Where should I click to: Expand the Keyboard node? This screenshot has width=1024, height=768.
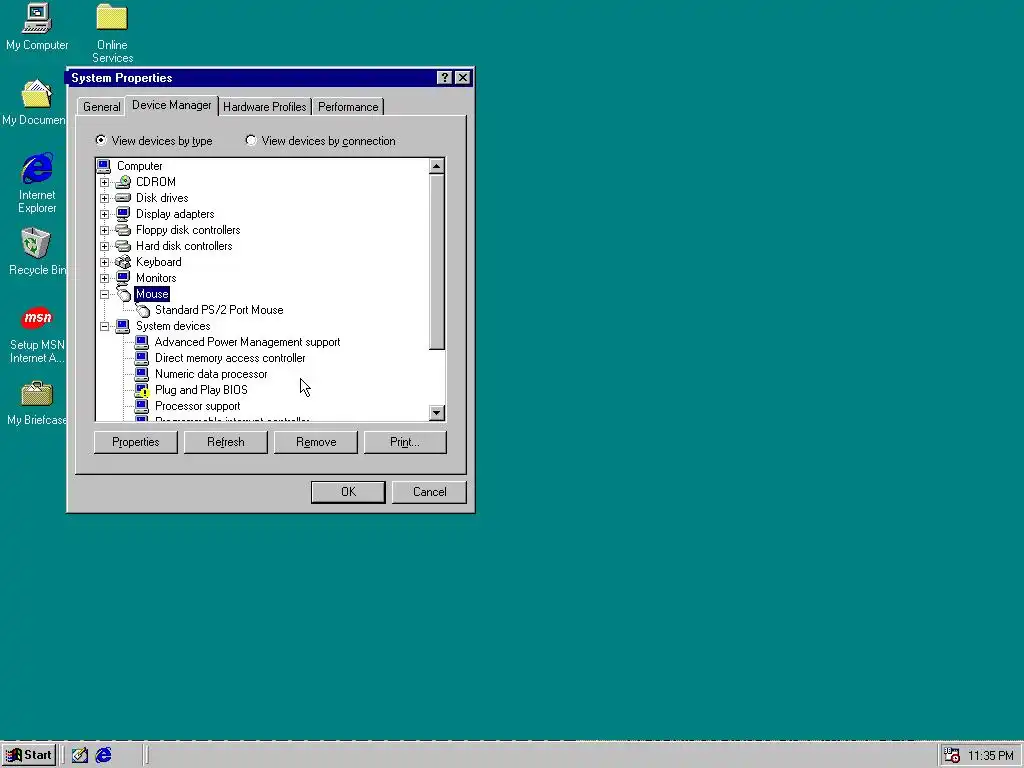[104, 262]
